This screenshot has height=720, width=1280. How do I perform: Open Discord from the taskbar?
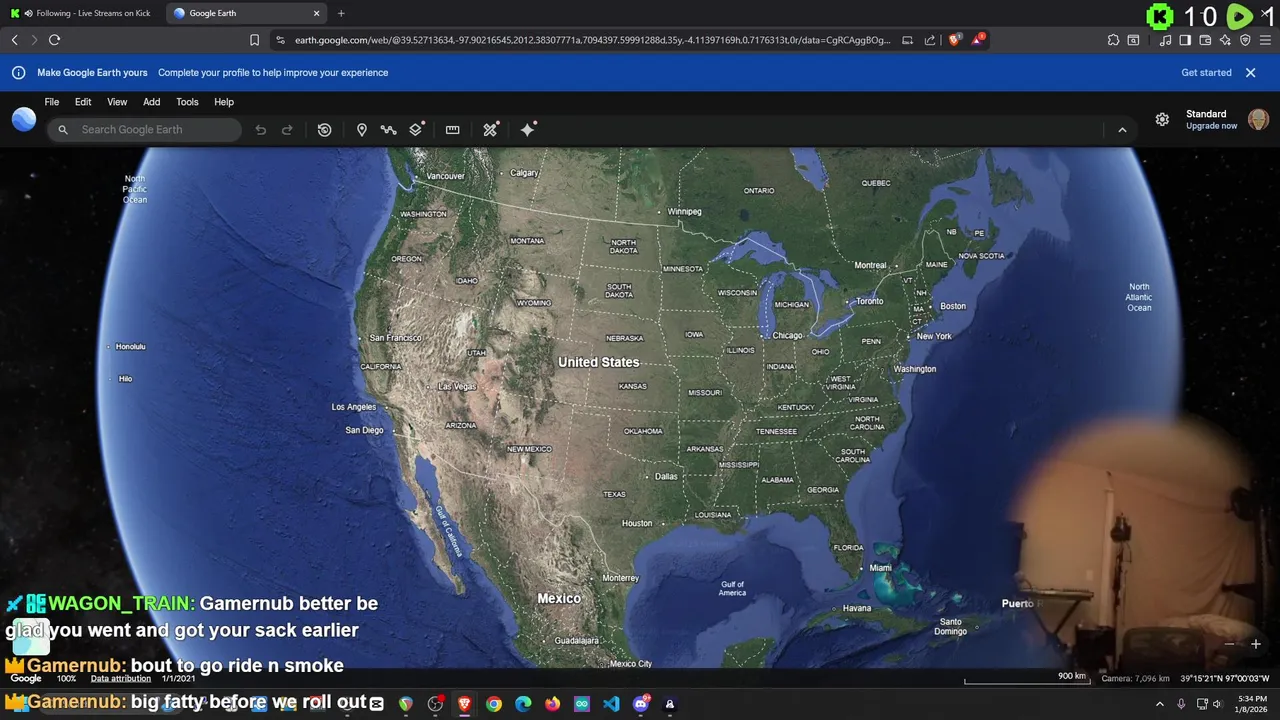coord(641,704)
